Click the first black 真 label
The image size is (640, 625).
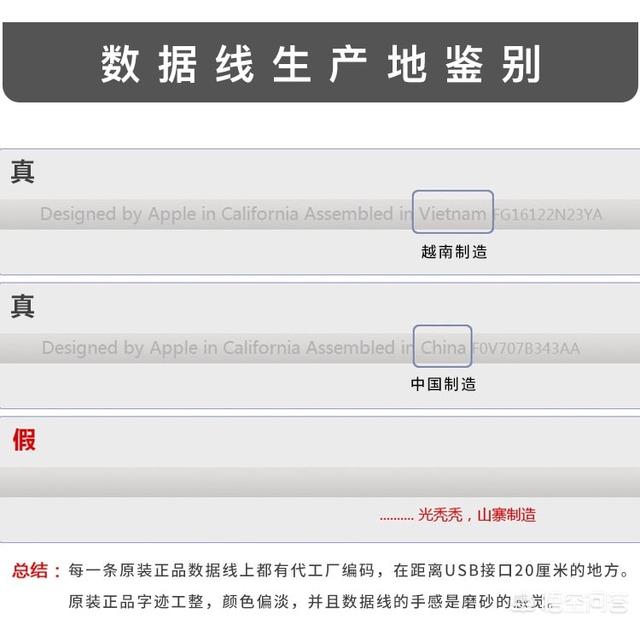tap(23, 172)
